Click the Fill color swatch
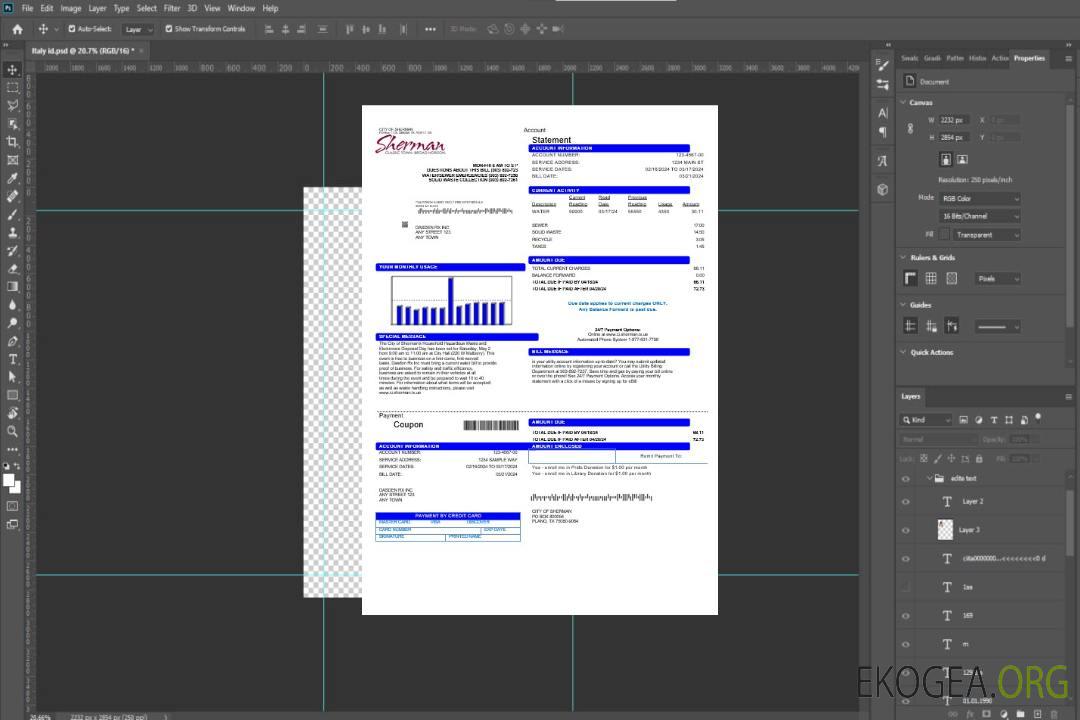1080x720 pixels. pyautogui.click(x=945, y=235)
